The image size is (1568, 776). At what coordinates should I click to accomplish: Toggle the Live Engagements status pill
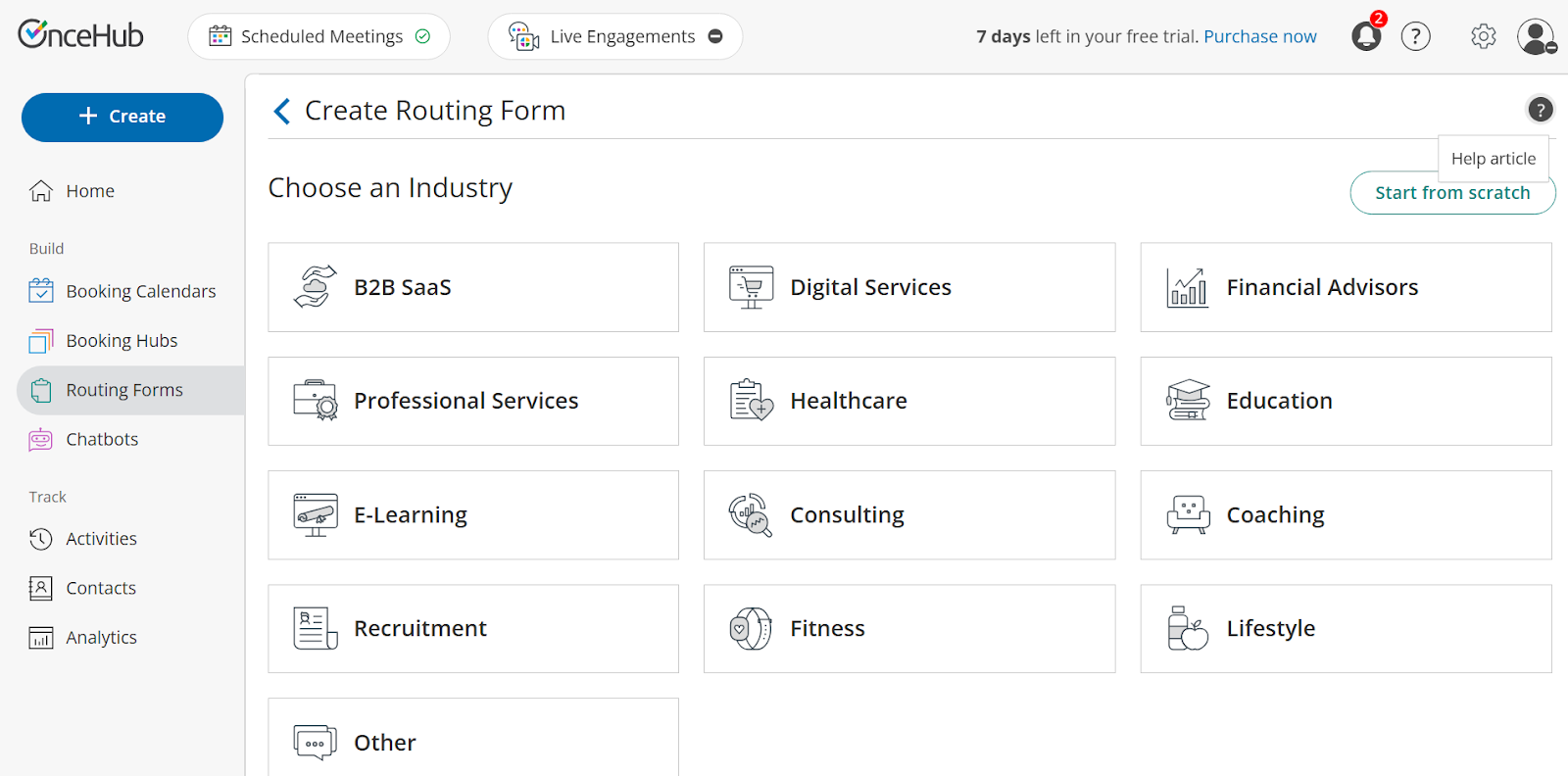point(614,37)
